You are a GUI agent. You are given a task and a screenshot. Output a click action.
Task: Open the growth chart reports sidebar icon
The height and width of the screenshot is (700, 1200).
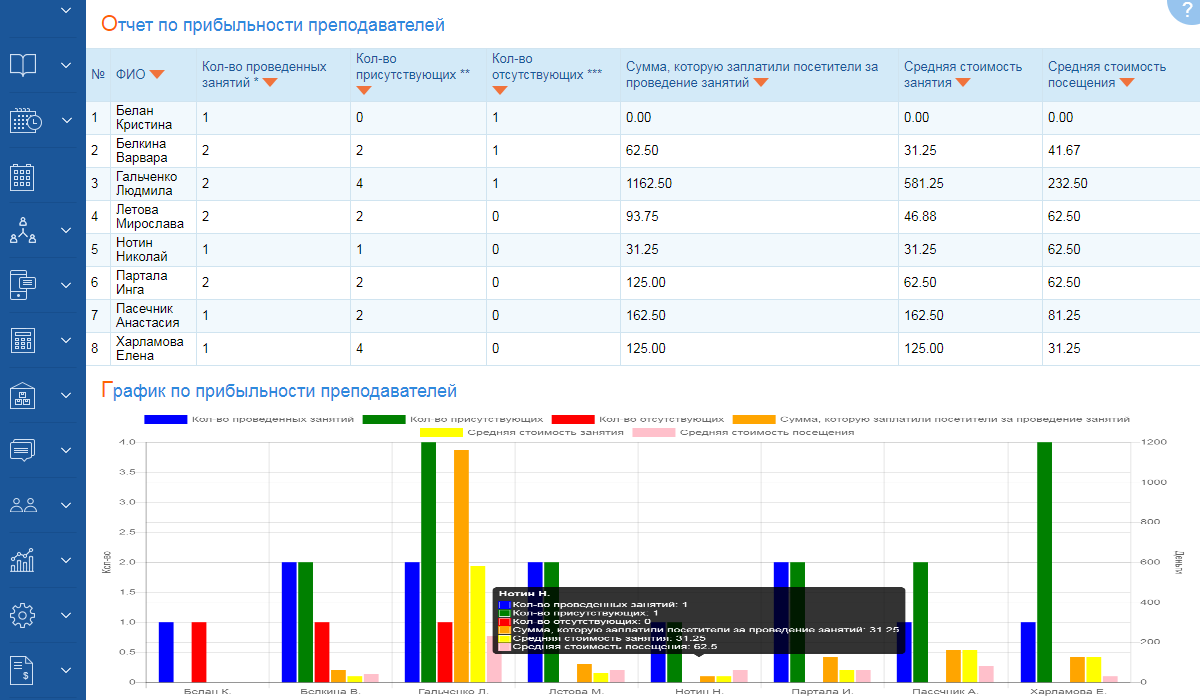23,560
